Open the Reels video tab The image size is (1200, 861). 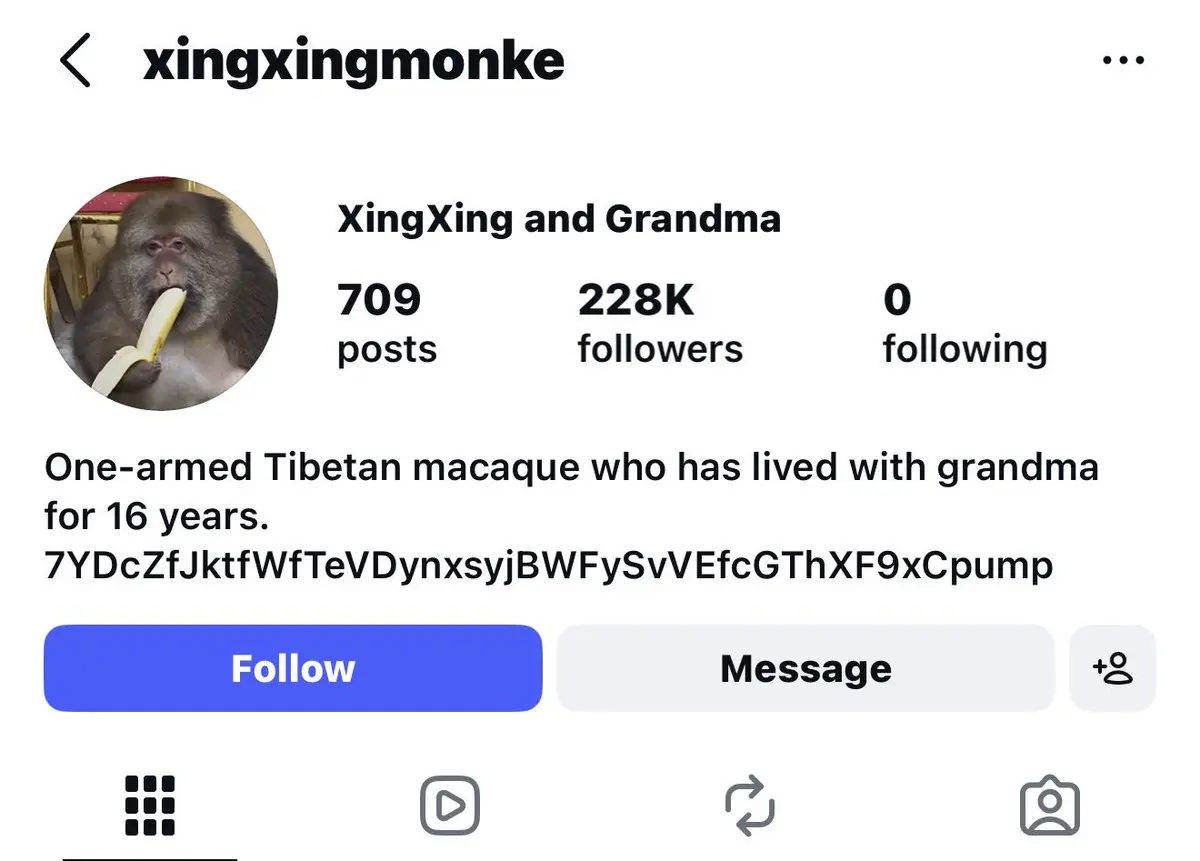click(x=449, y=805)
